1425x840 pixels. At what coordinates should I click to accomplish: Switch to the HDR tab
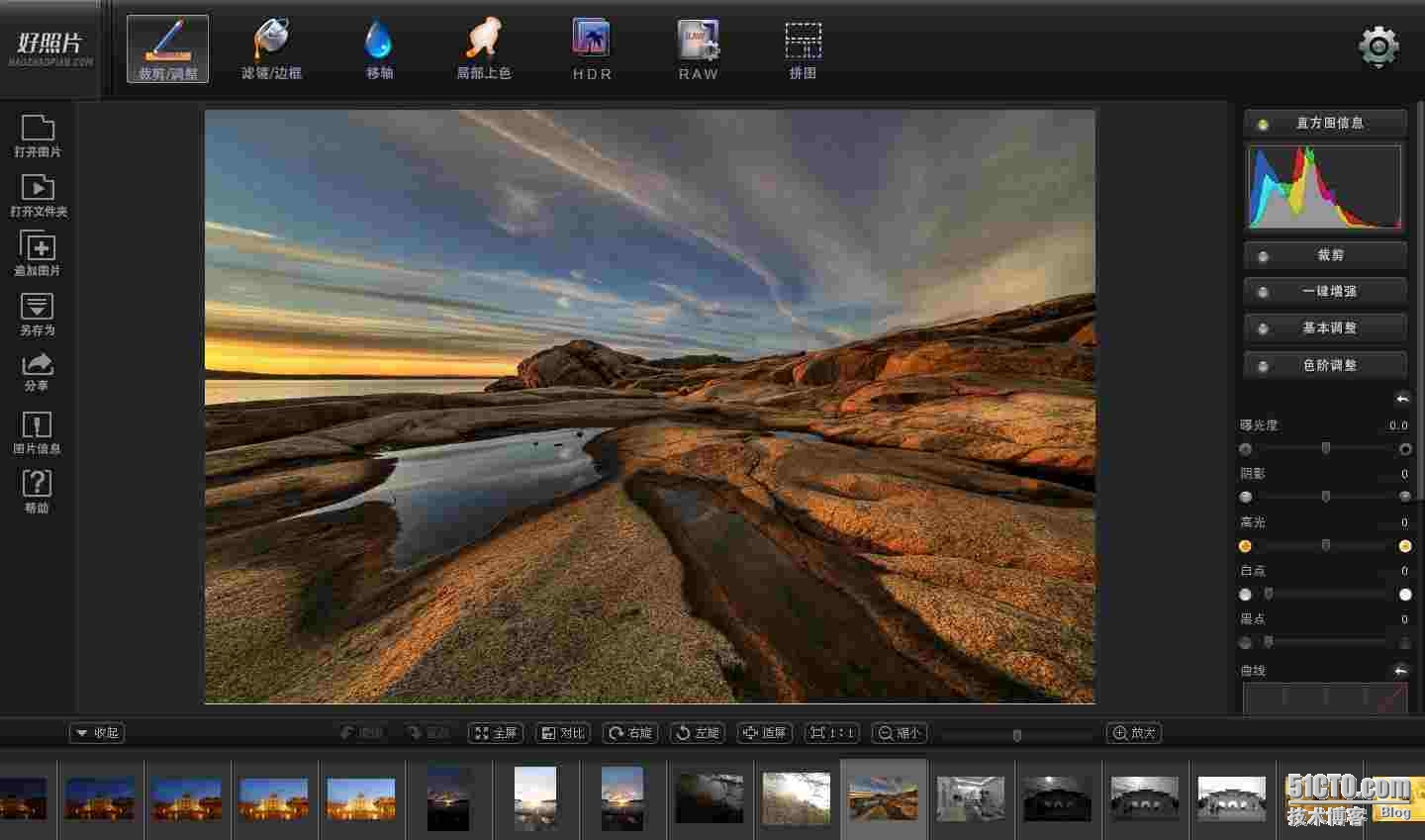coord(592,48)
